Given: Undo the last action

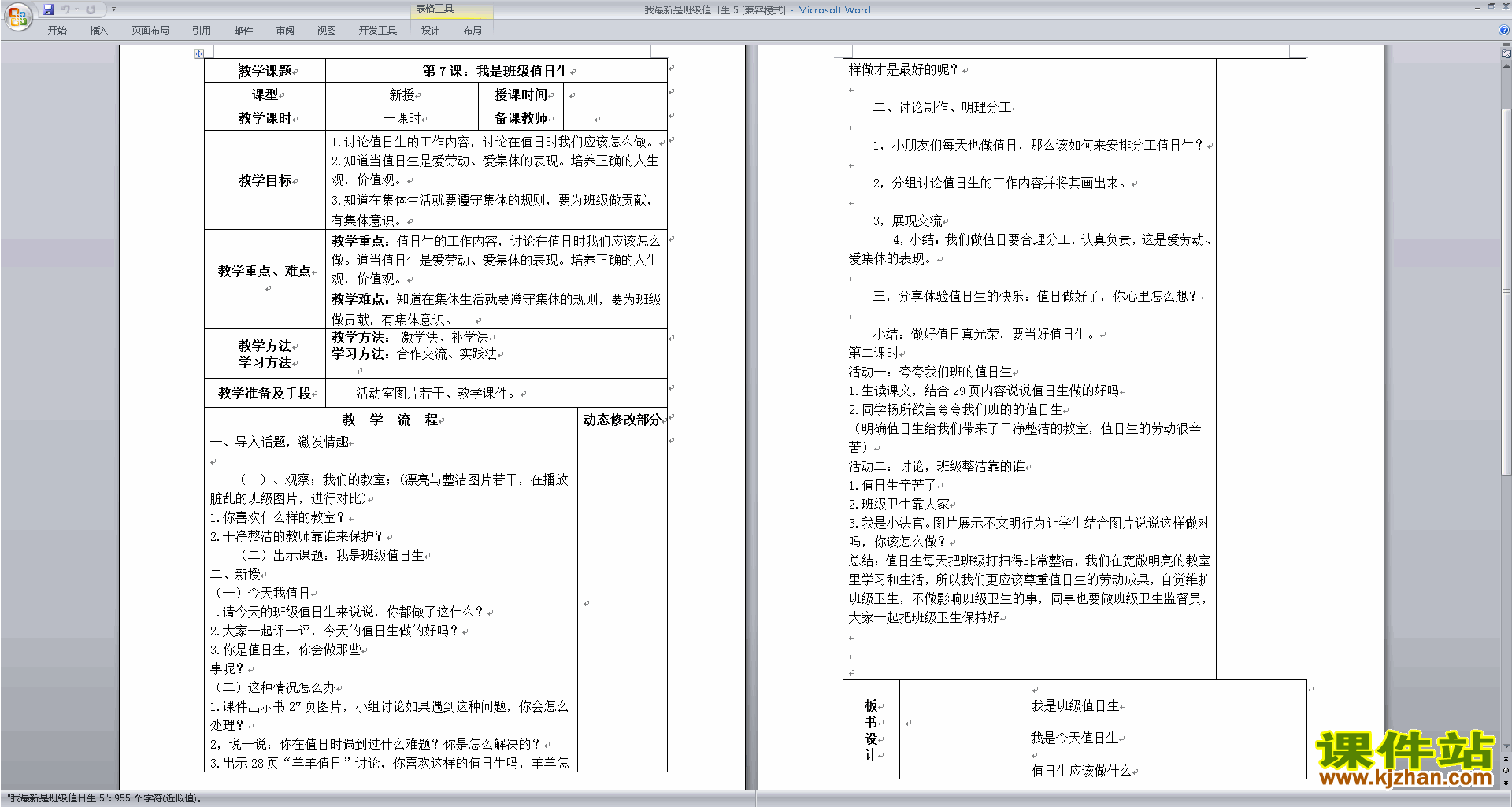Looking at the screenshot, I should (x=65, y=9).
